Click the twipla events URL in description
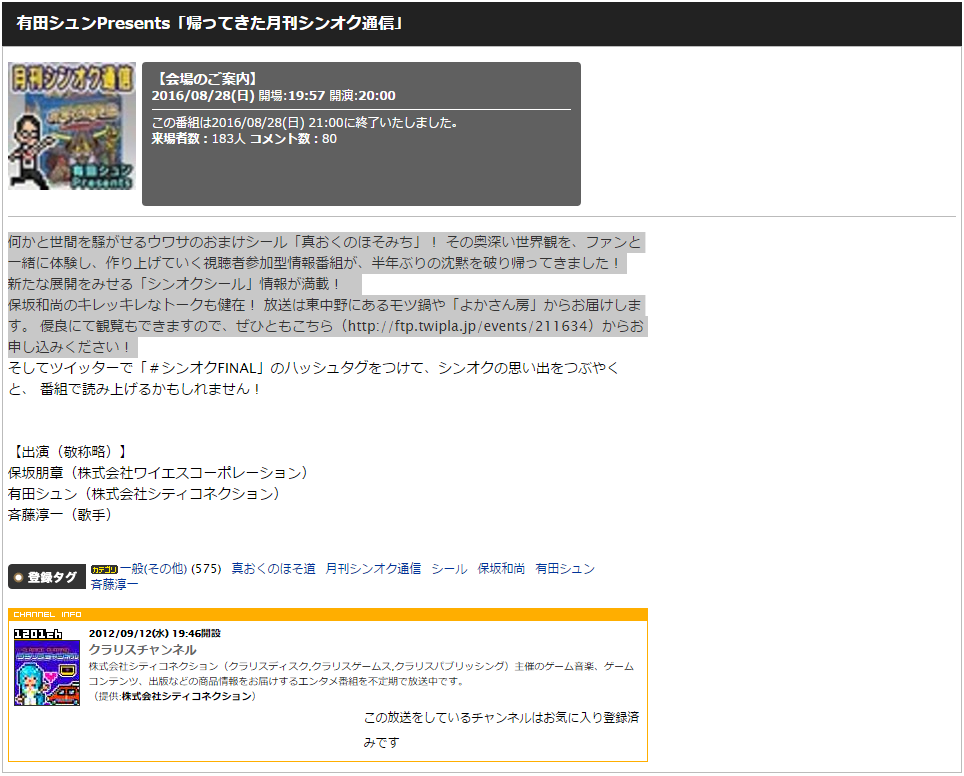The image size is (964, 776). point(467,326)
